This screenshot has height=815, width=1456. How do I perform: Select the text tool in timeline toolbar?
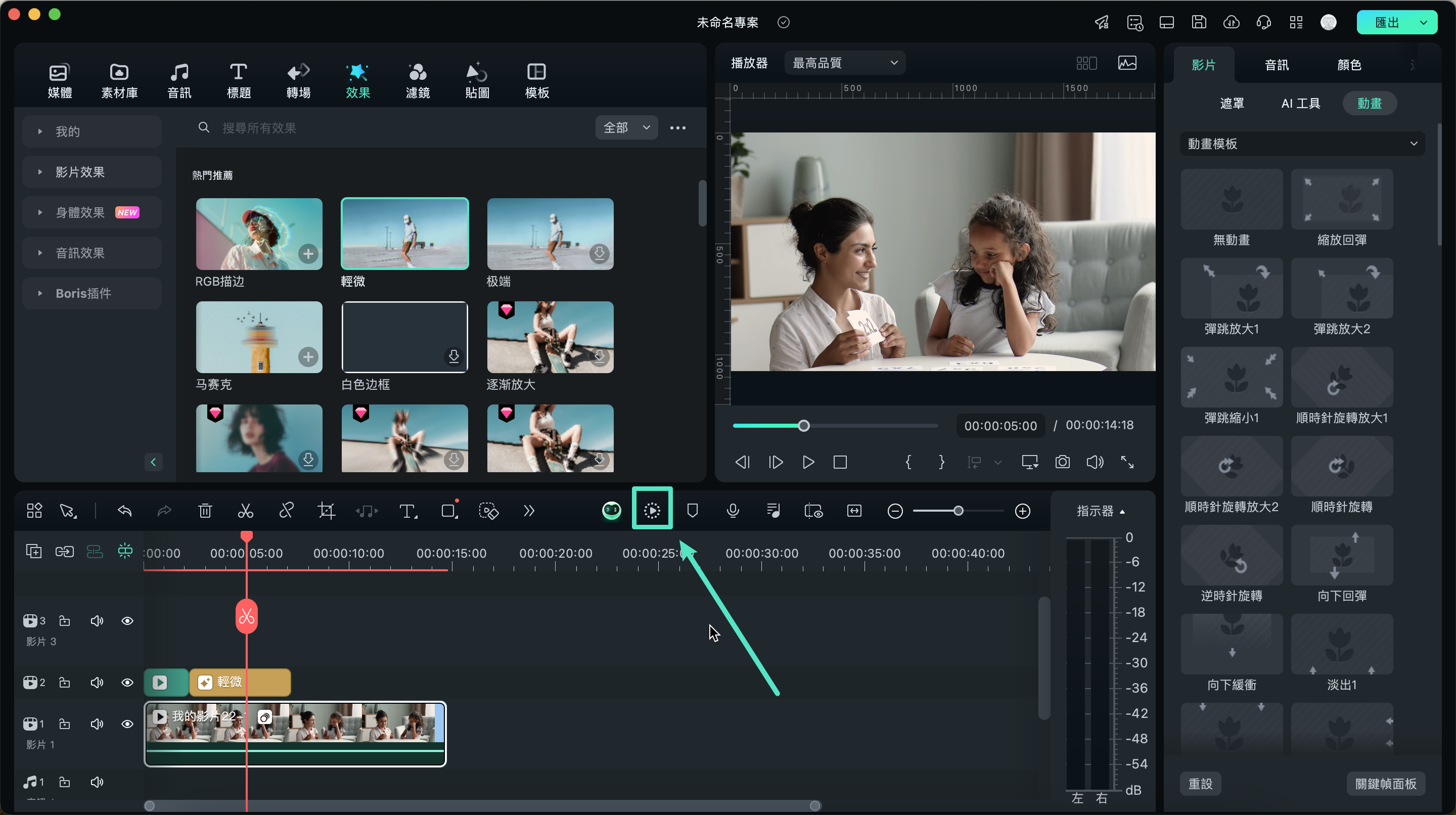click(x=408, y=511)
